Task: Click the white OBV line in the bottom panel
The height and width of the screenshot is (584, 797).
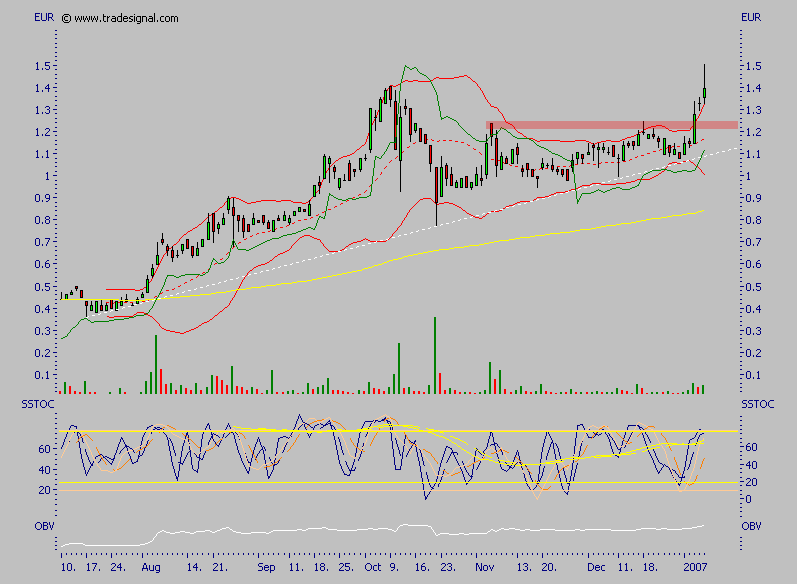Action: 382,533
